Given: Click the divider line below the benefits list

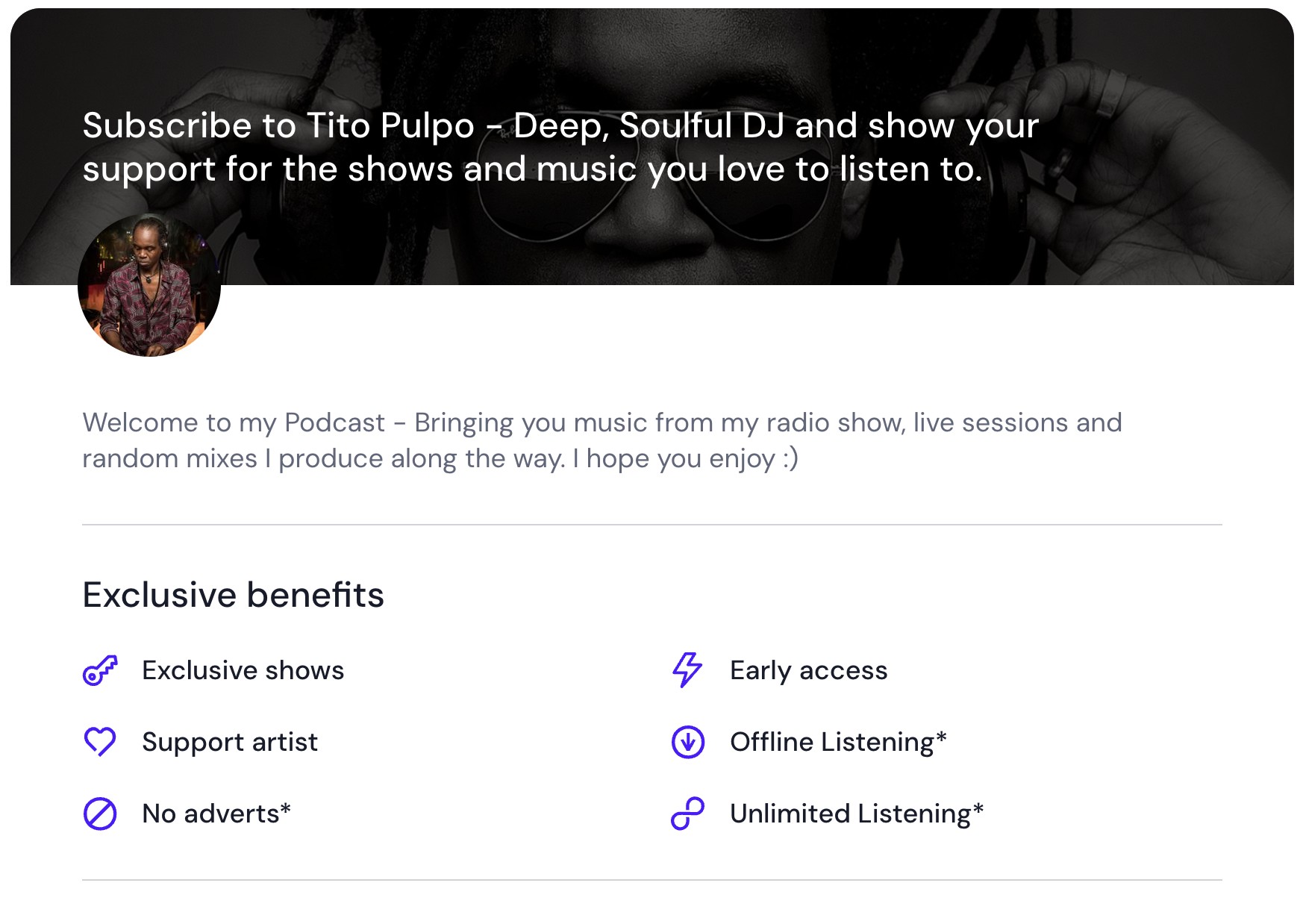Looking at the screenshot, I should point(651,880).
